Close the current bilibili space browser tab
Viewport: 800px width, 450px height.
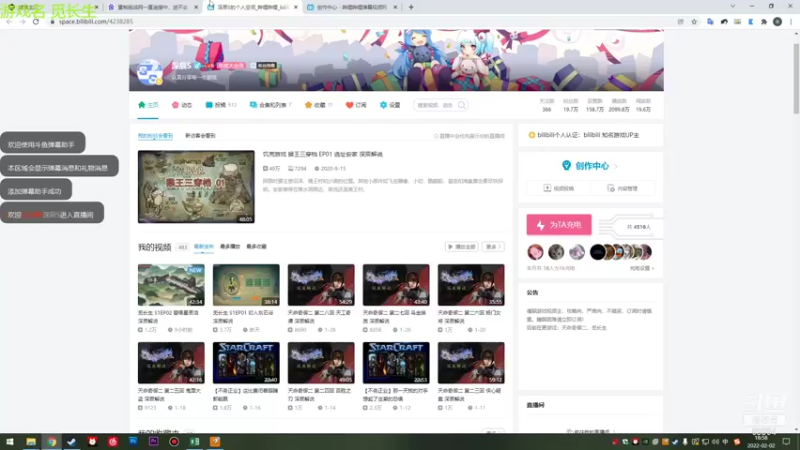pyautogui.click(x=296, y=7)
